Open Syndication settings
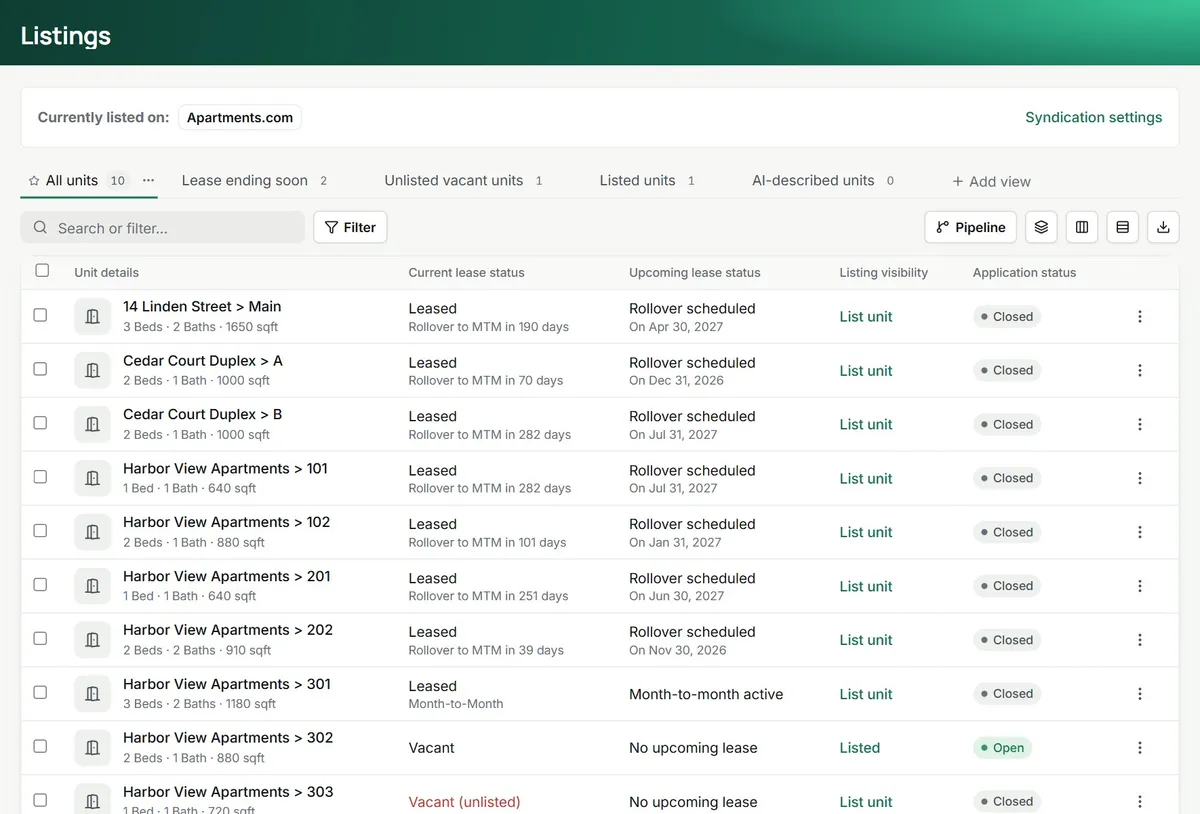The image size is (1200, 814). tap(1093, 117)
